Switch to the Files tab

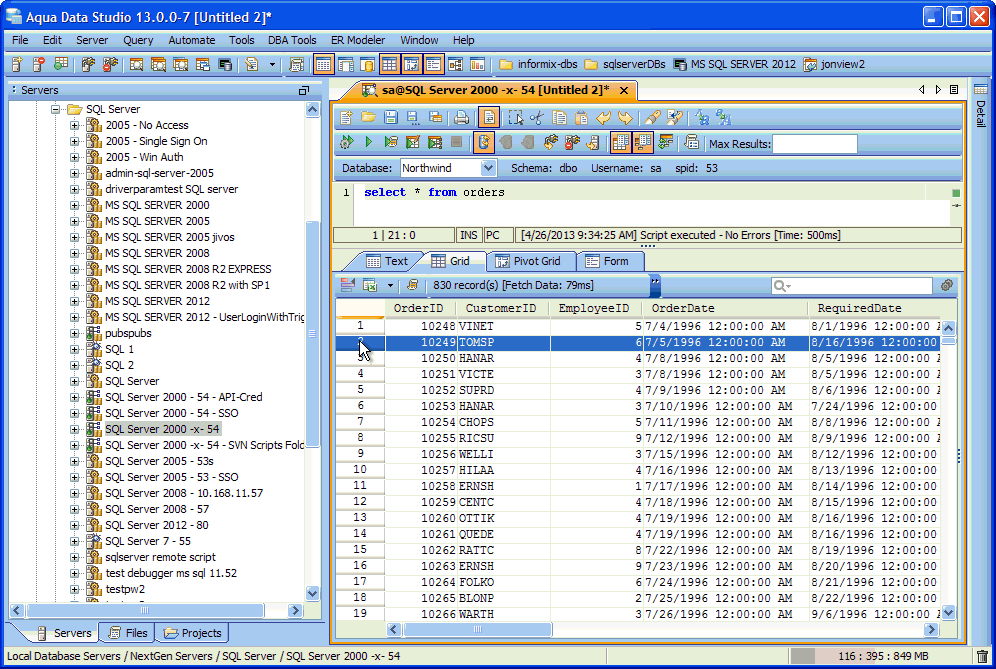pyautogui.click(x=128, y=633)
